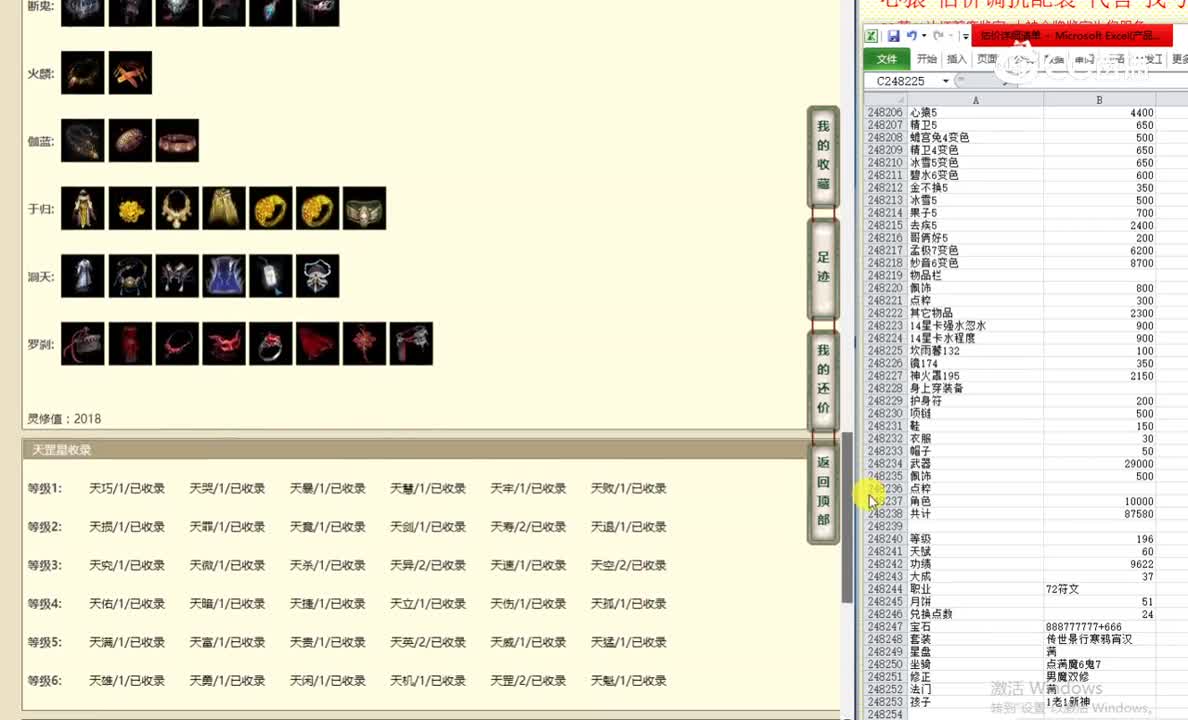Select the 共计 cell in Excel column A

(x=975, y=514)
